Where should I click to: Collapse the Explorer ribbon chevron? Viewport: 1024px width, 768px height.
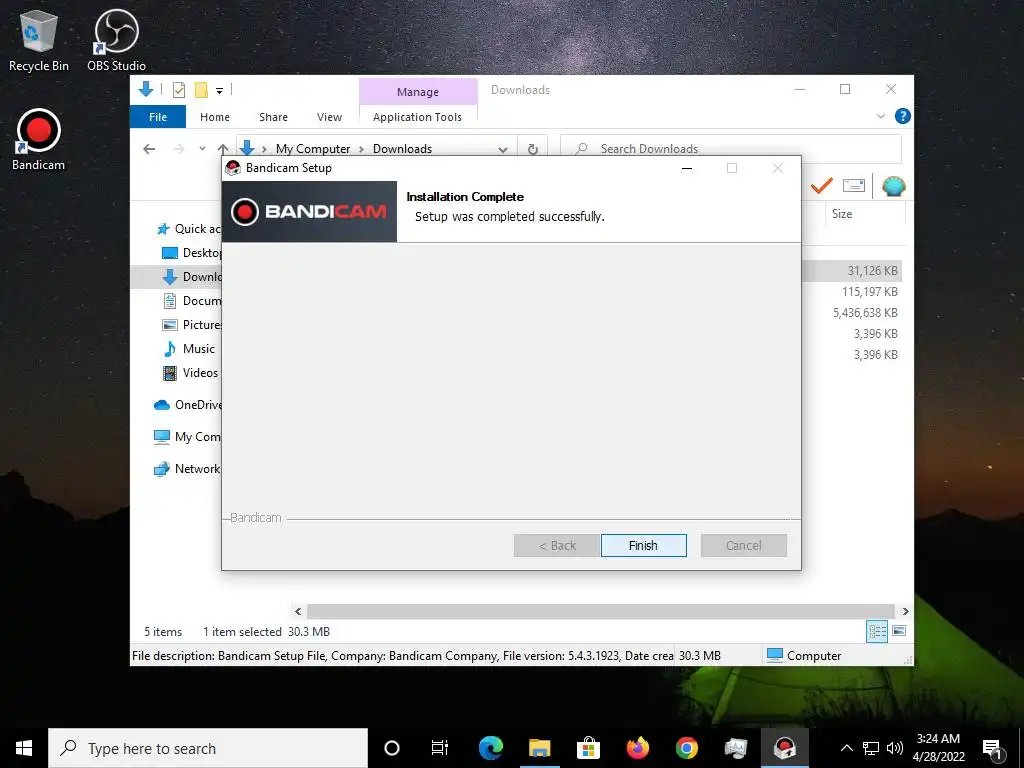[880, 116]
